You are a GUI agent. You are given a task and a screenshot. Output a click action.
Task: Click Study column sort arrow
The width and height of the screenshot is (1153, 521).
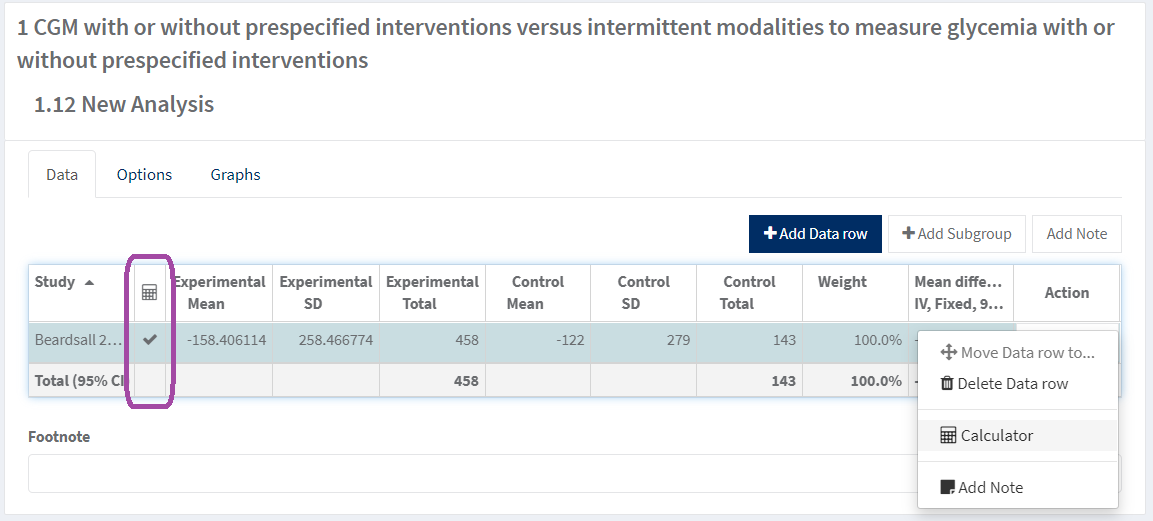point(90,283)
